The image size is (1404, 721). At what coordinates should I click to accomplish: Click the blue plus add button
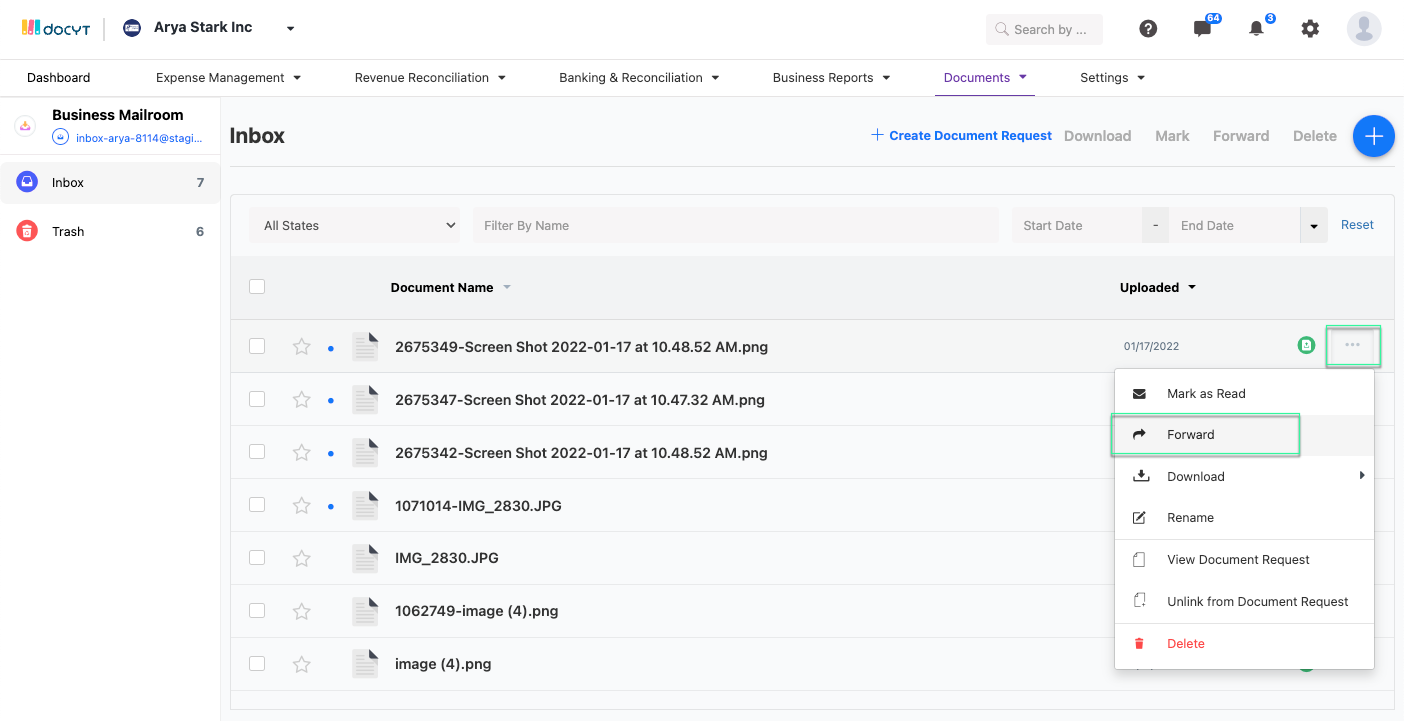pyautogui.click(x=1373, y=136)
